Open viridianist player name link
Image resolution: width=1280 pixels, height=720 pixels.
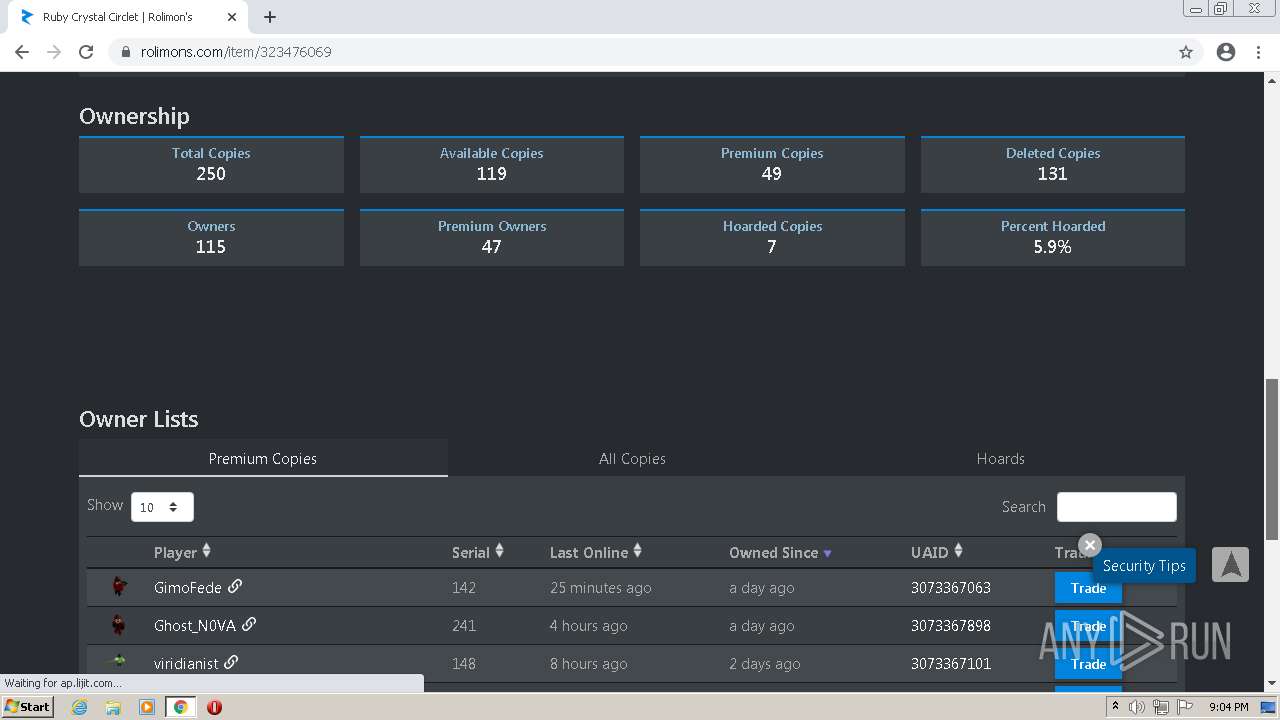[186, 663]
